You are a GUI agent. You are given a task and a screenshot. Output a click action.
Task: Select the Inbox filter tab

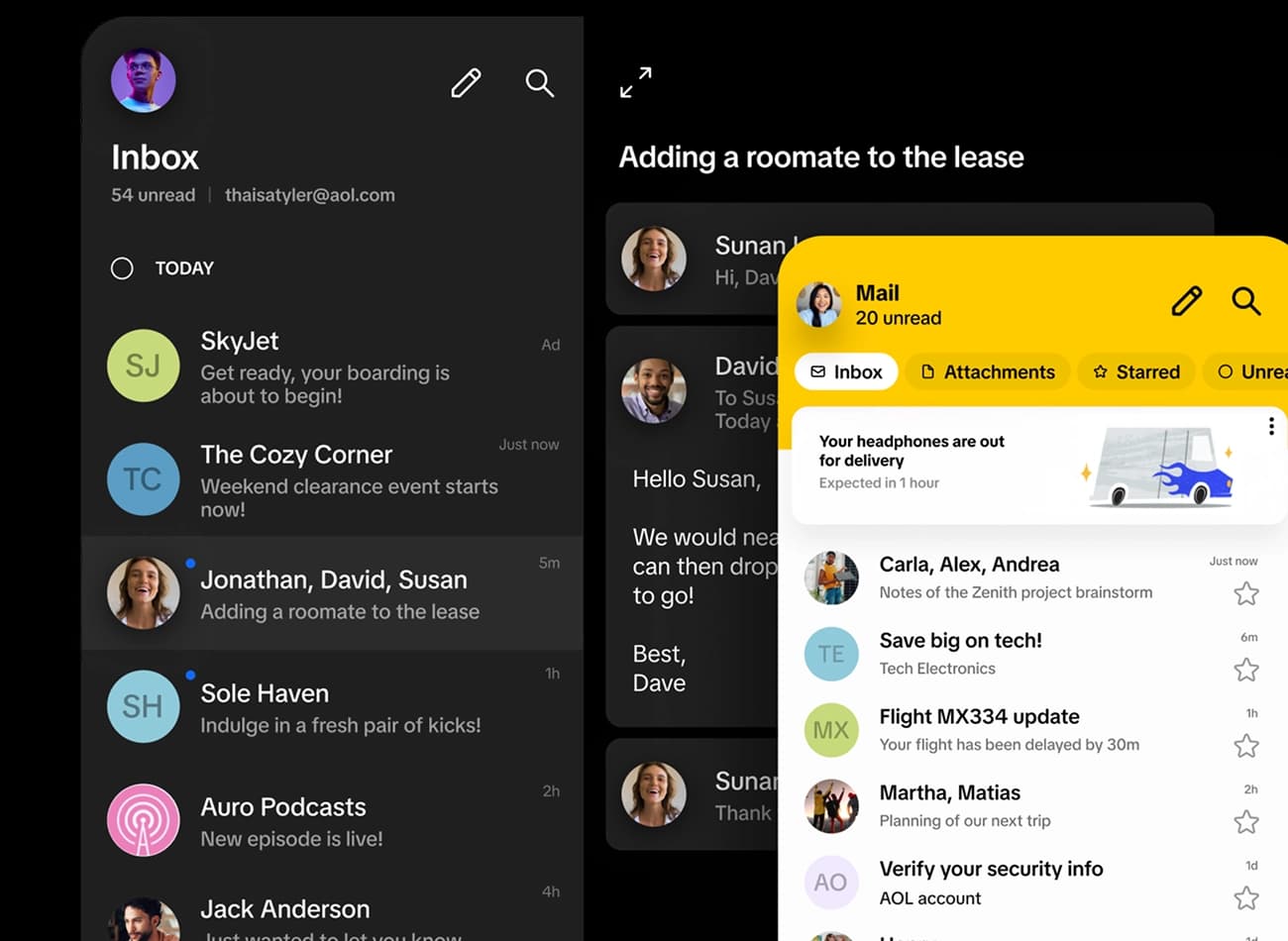[x=846, y=372]
